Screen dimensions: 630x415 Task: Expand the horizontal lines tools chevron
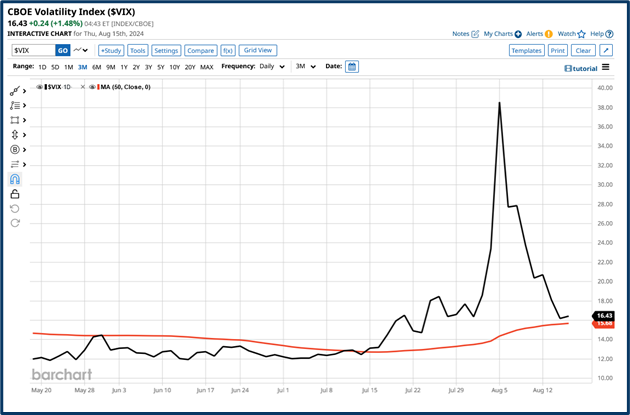point(25,164)
